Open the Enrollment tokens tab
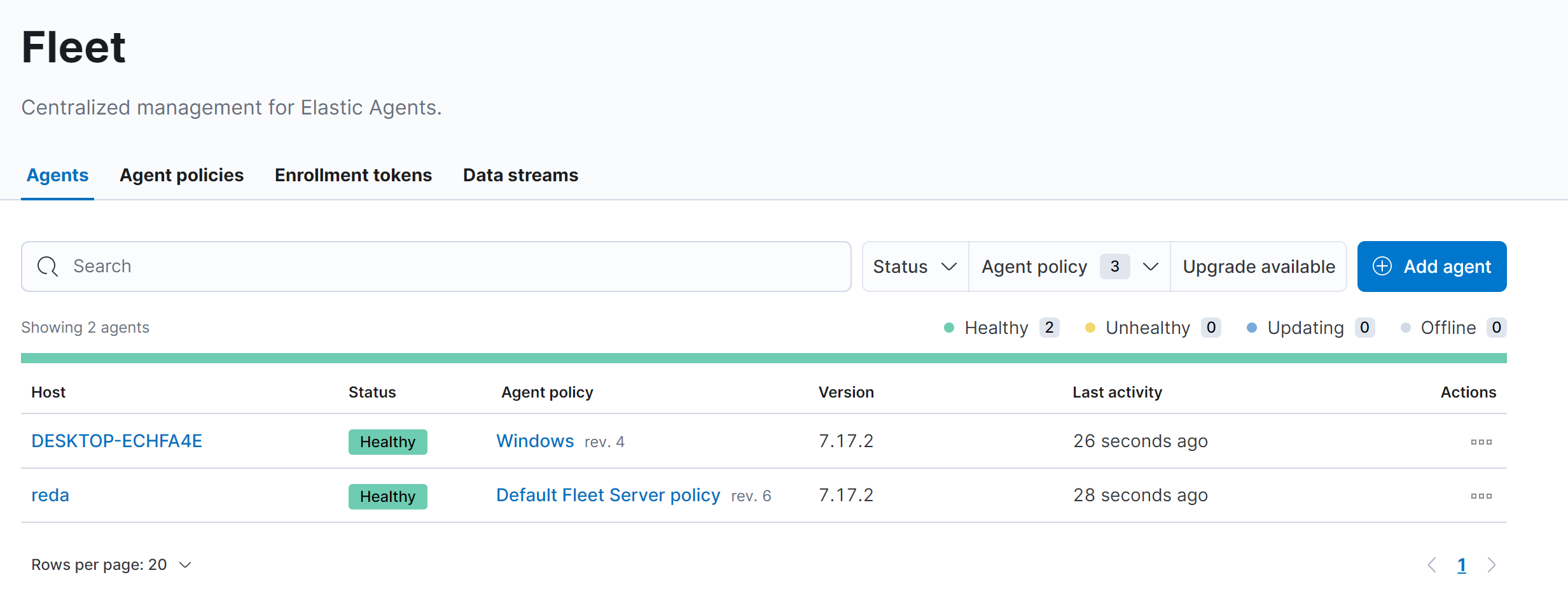 353,176
